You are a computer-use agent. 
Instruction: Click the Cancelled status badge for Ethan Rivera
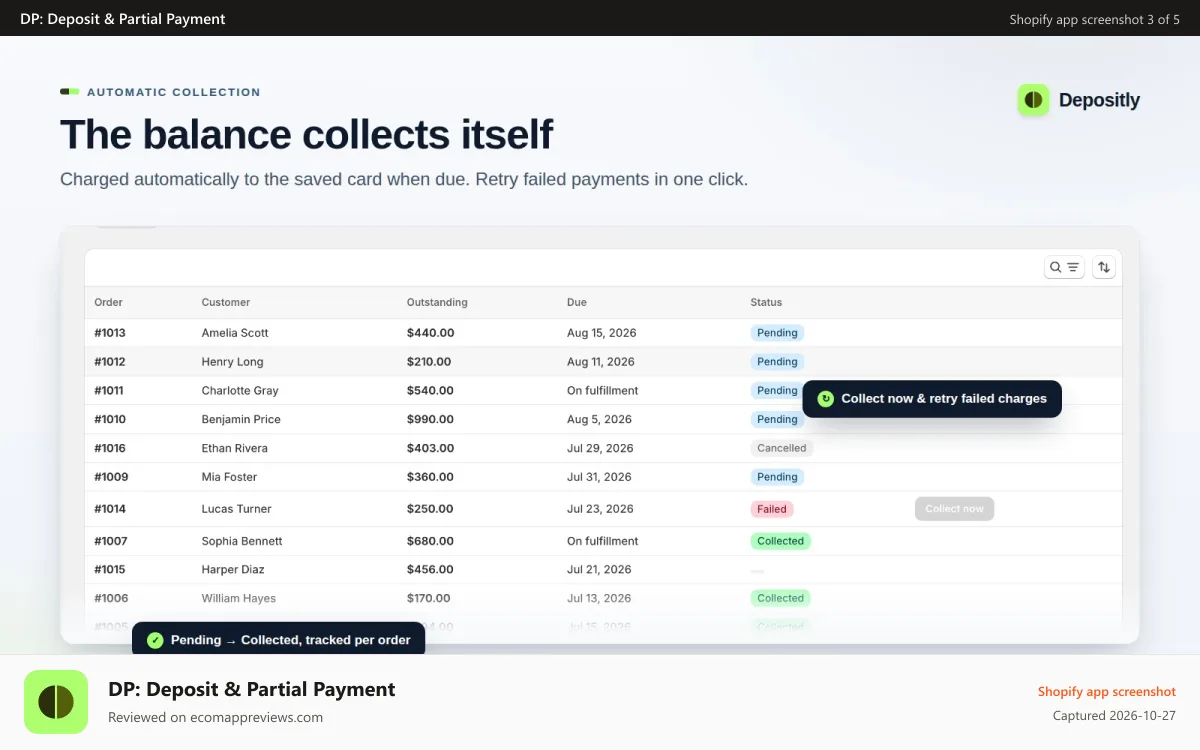782,449
